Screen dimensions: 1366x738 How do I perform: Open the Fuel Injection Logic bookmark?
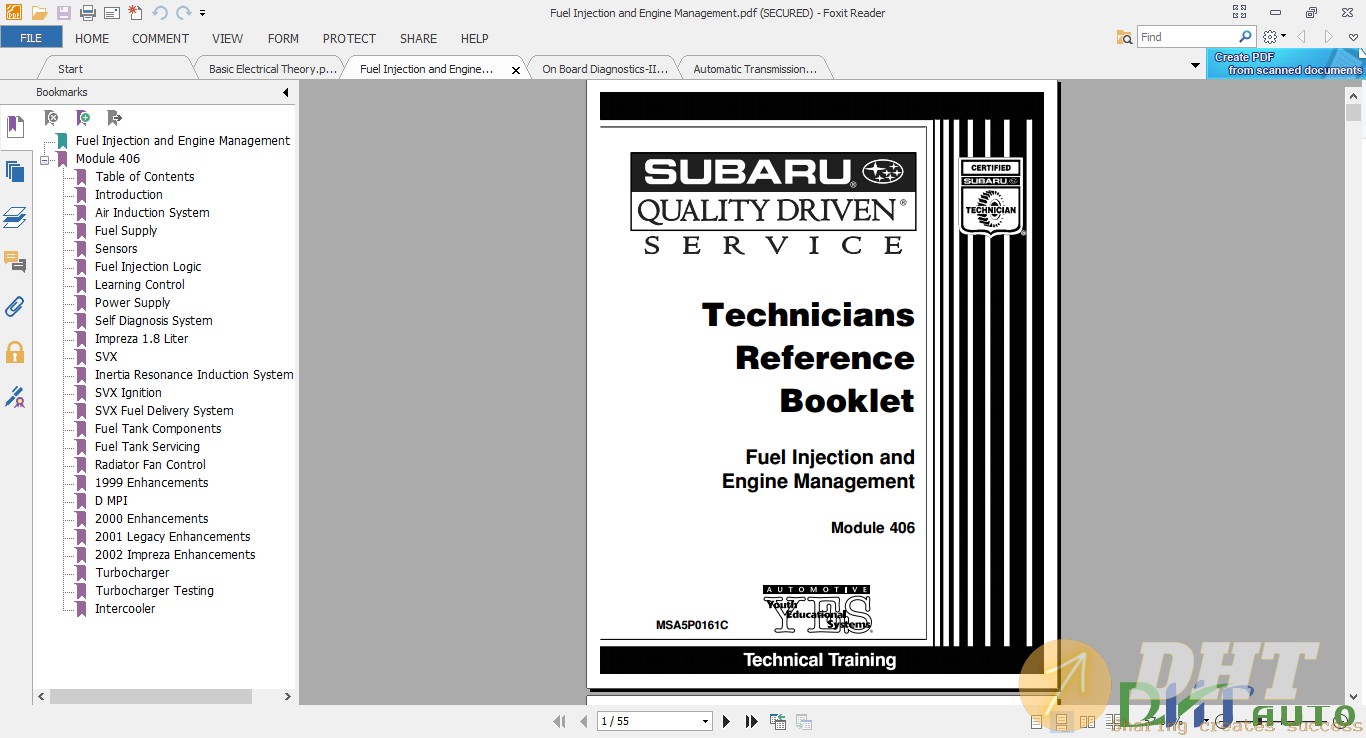point(148,267)
